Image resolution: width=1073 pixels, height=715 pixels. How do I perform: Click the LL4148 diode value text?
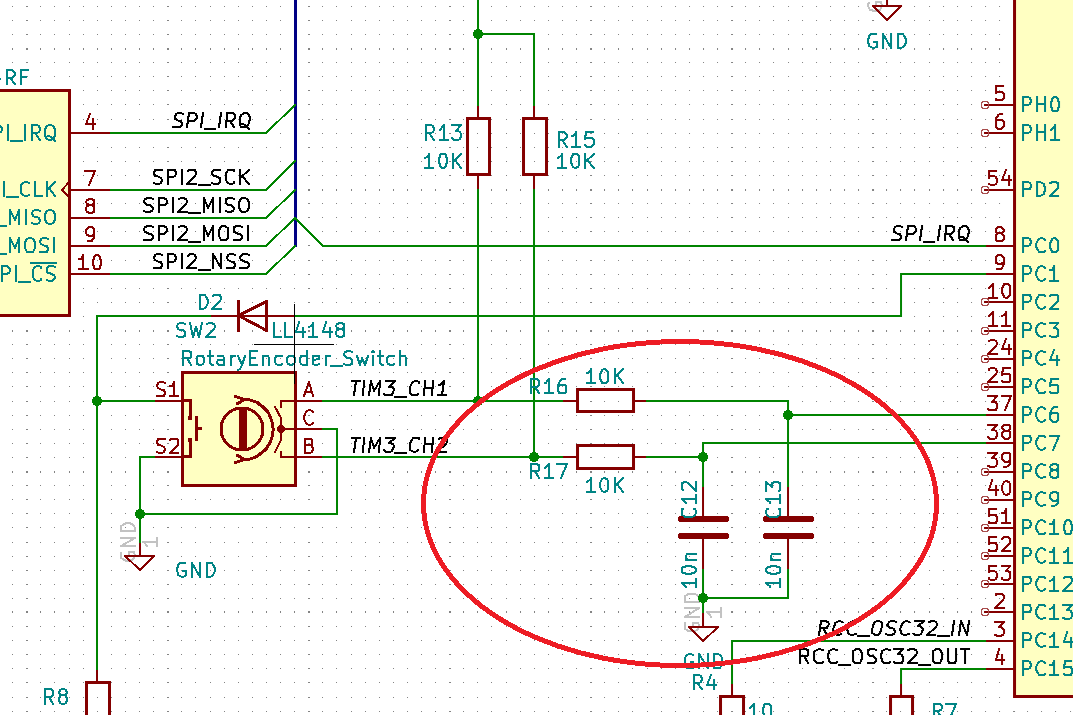coord(309,330)
